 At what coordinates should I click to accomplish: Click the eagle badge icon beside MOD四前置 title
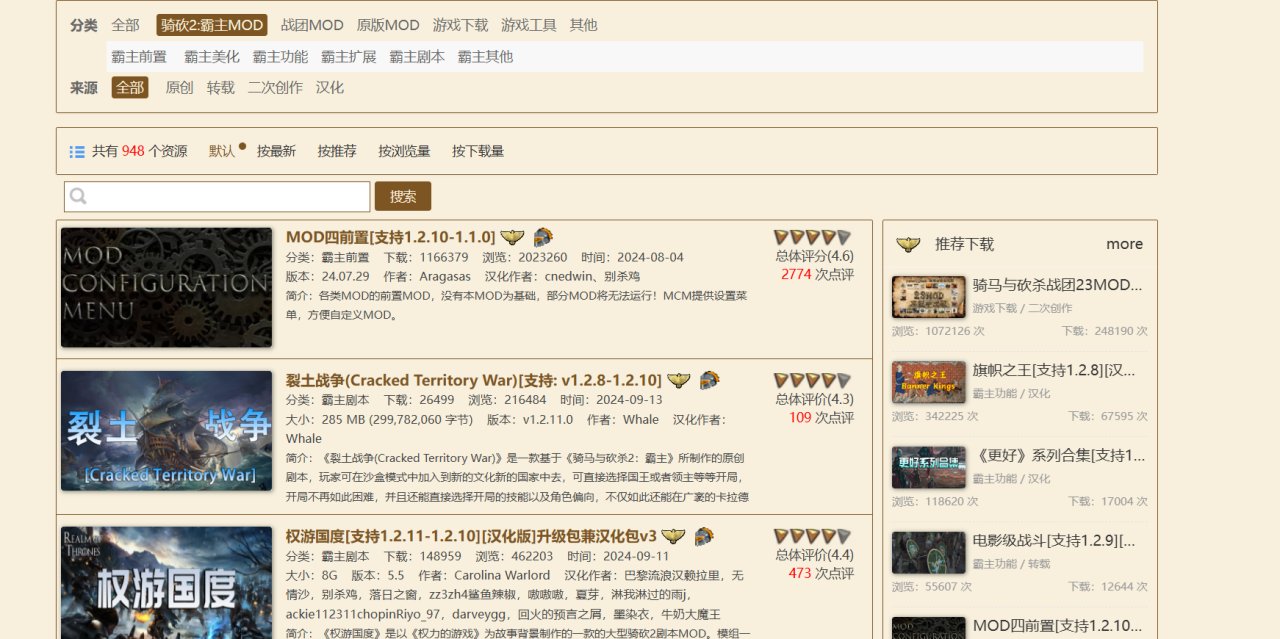pos(512,237)
